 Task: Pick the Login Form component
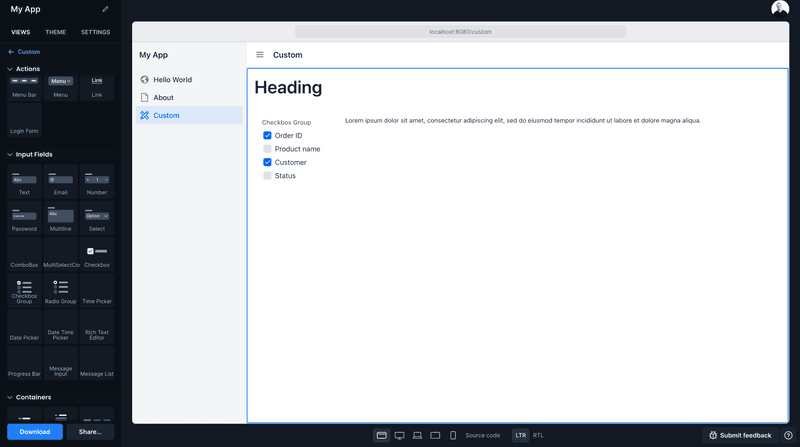tap(24, 120)
